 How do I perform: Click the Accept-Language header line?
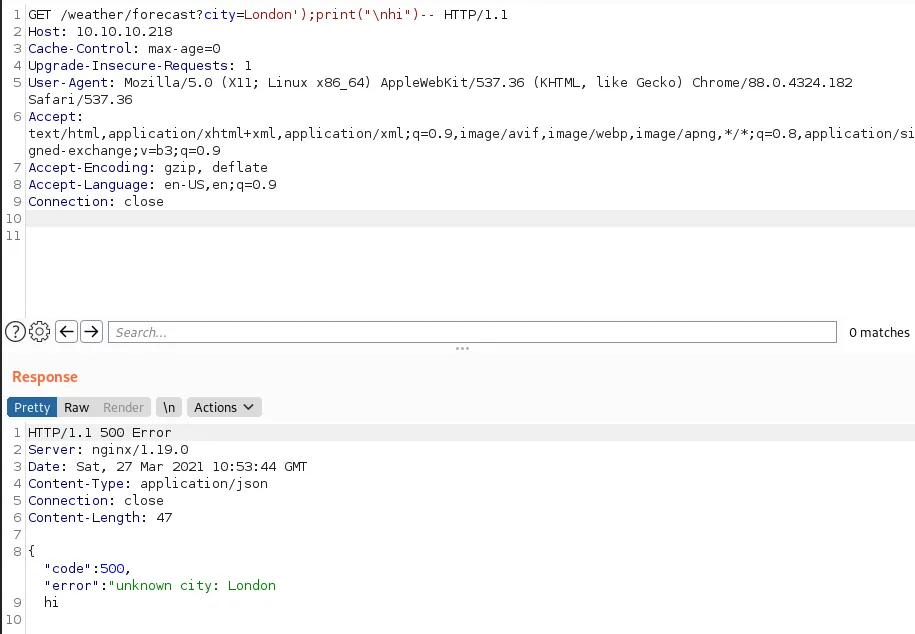point(152,184)
